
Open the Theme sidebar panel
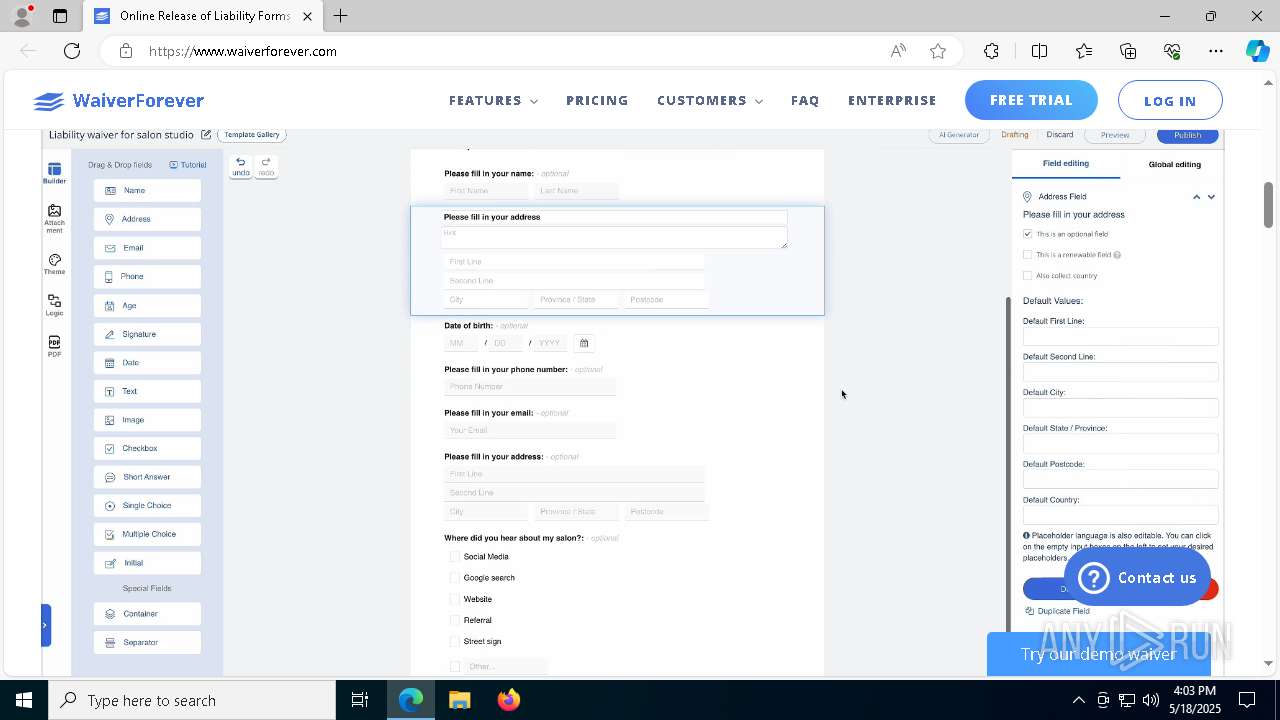54,264
